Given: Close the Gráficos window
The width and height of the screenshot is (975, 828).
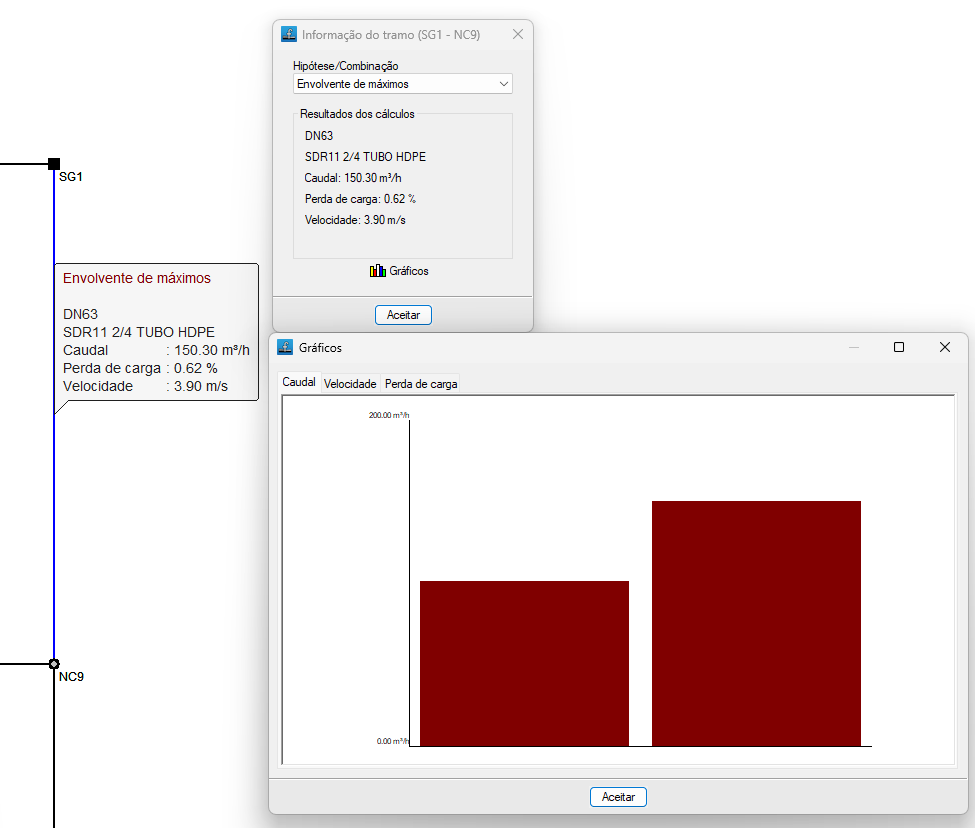Looking at the screenshot, I should 945,347.
